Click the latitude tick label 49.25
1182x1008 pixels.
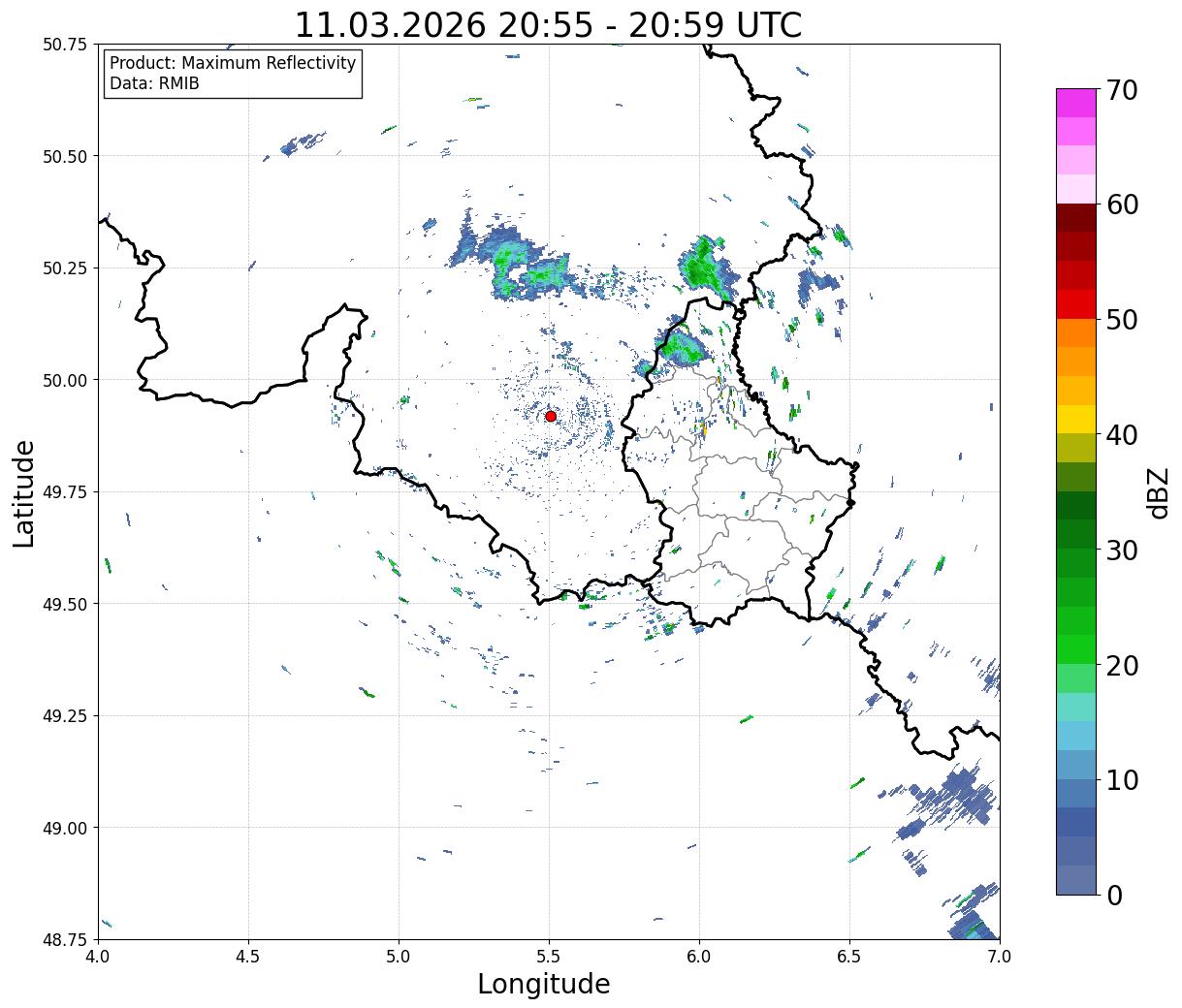point(64,716)
